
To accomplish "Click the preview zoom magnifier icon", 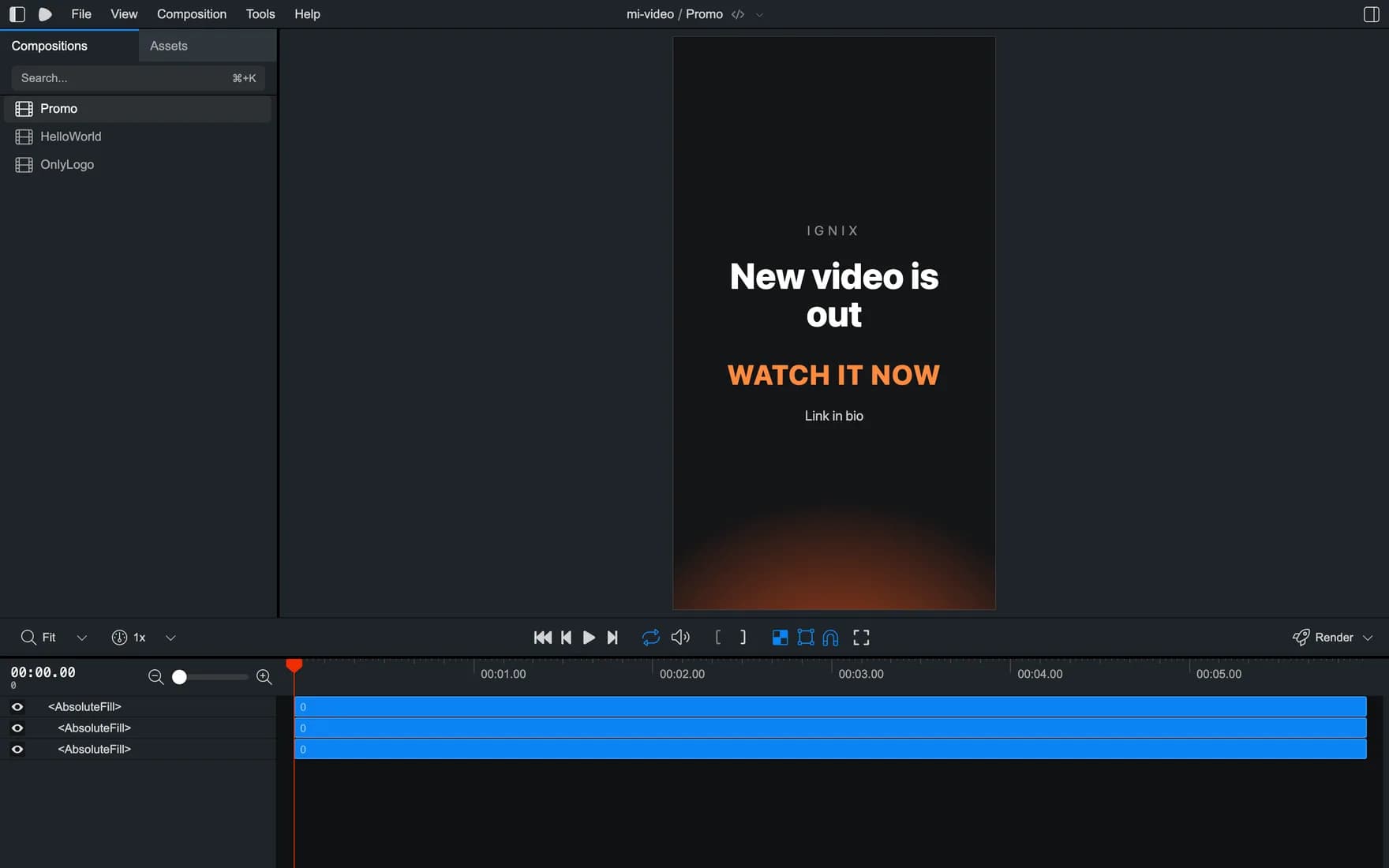I will (28, 638).
